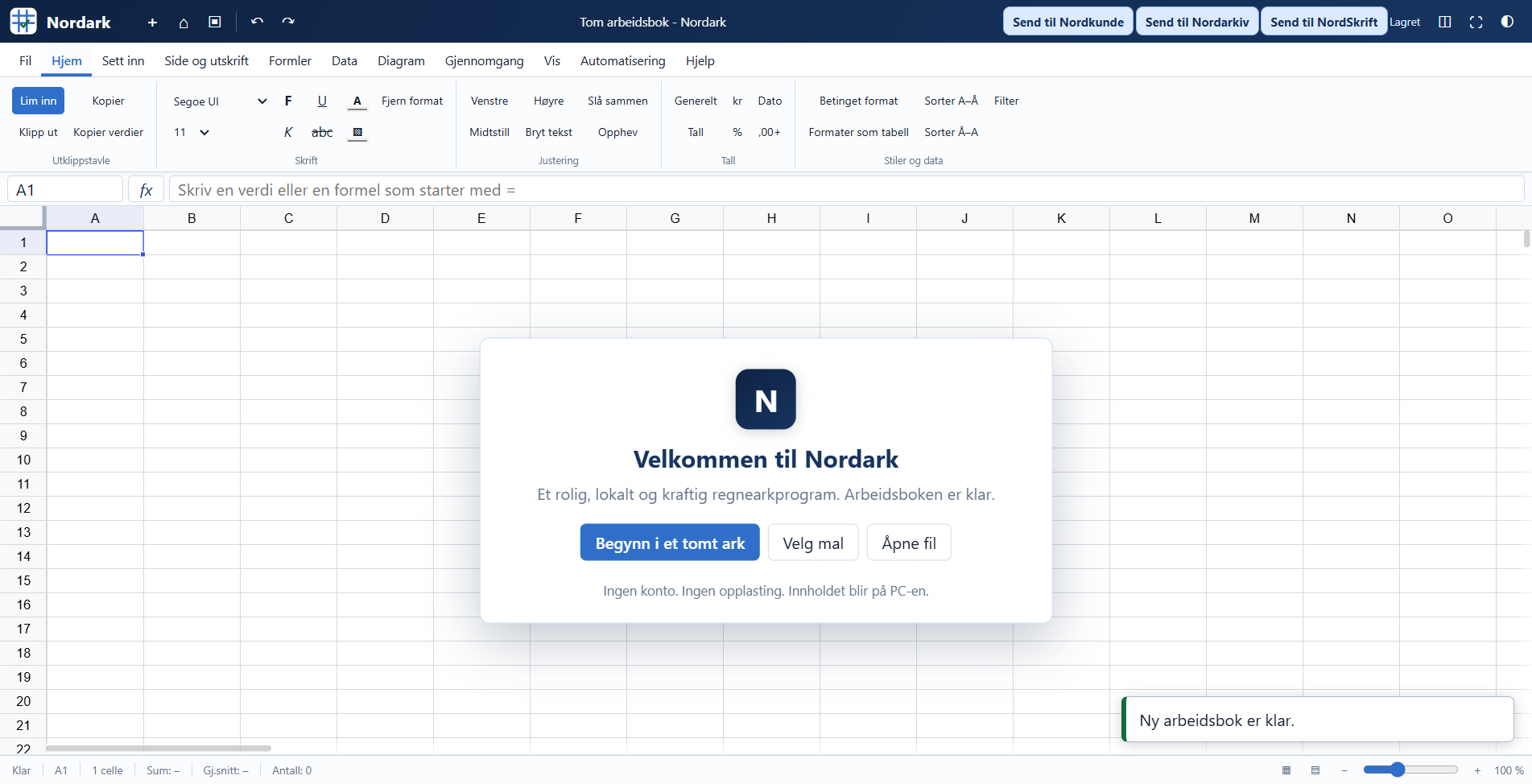
Task: Redo the last action
Action: 288,22
